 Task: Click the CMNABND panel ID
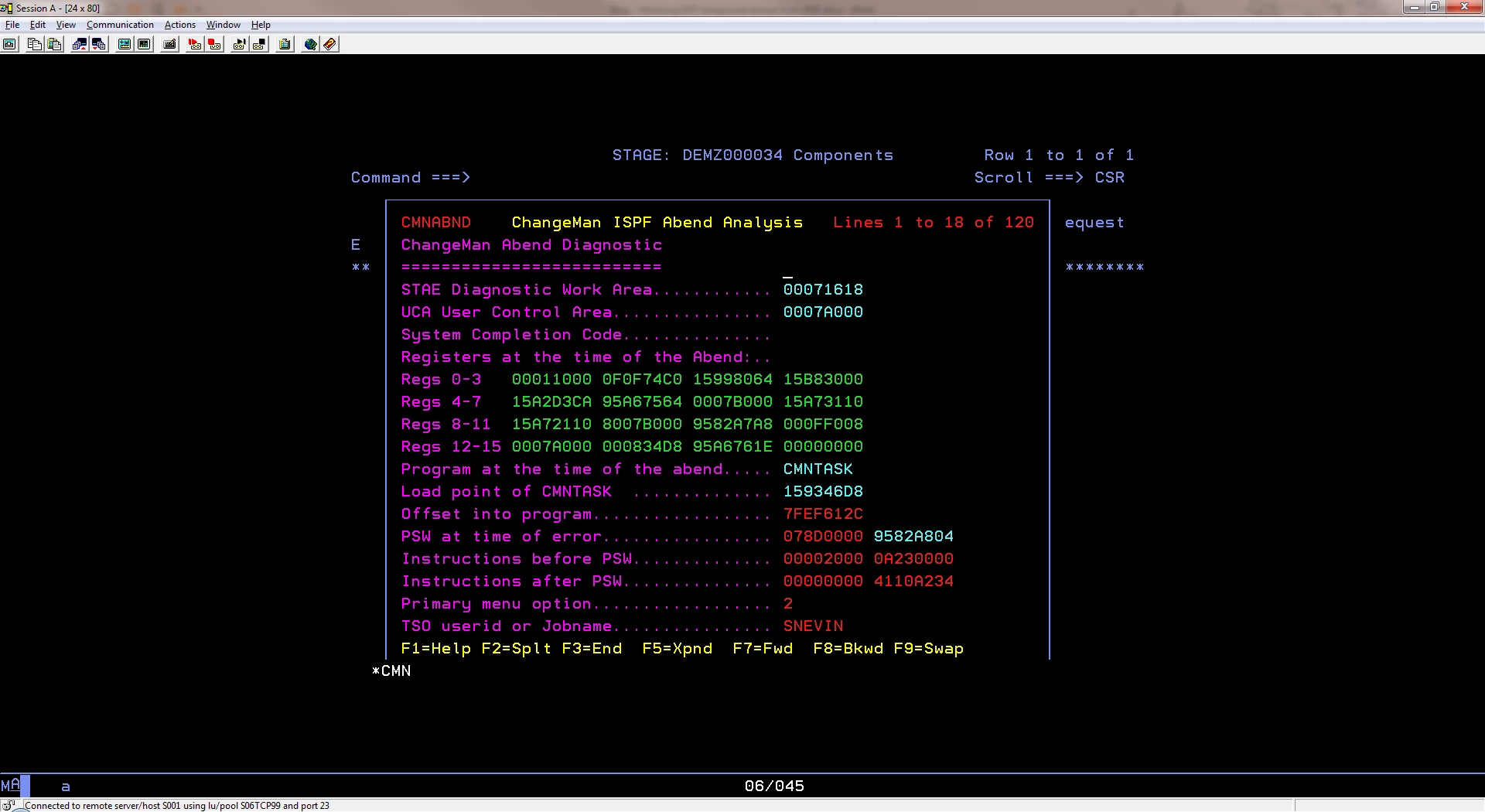coord(435,223)
